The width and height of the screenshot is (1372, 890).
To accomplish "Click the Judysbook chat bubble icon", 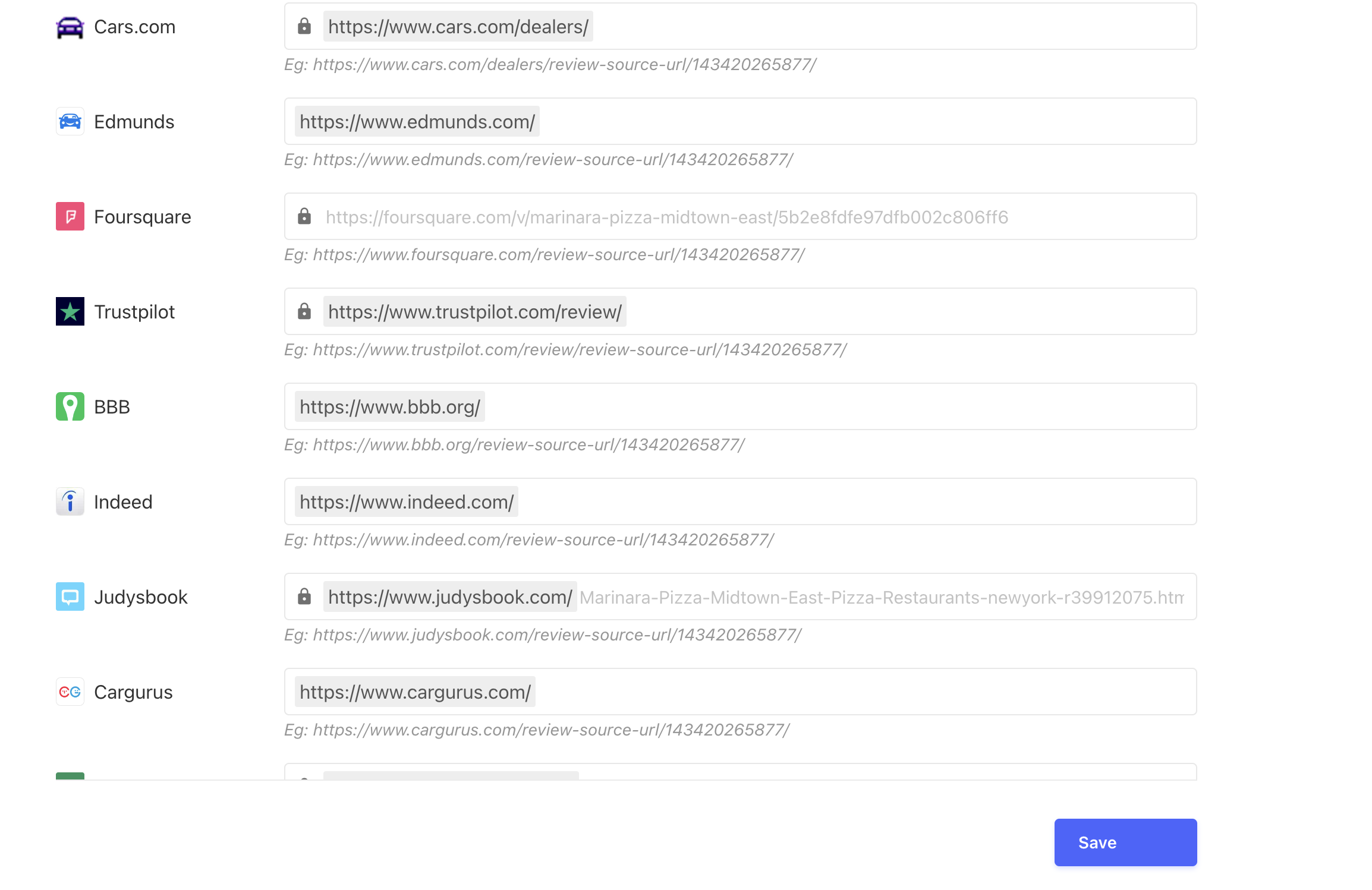I will pyautogui.click(x=70, y=597).
